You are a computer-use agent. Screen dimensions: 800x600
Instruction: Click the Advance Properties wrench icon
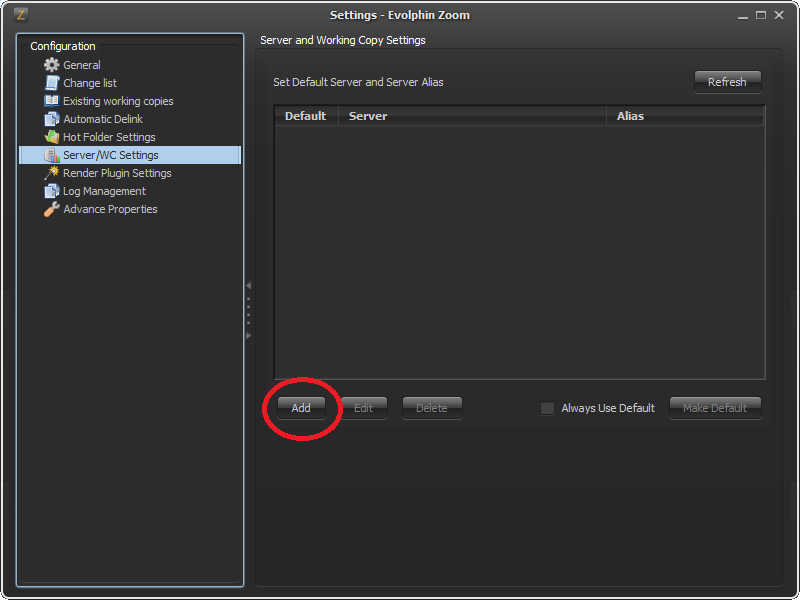(52, 209)
